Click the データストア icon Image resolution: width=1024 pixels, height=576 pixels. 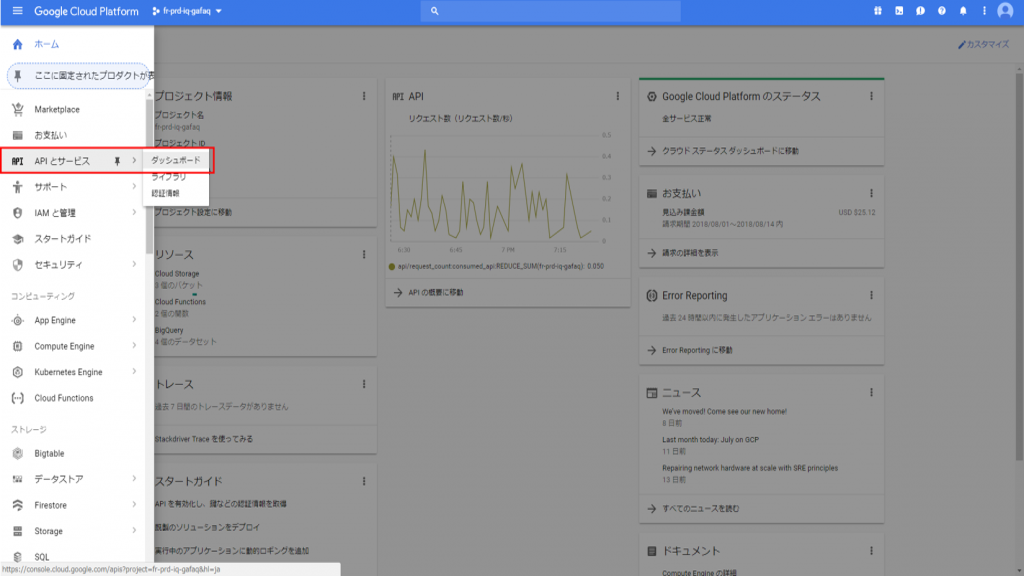click(x=18, y=479)
